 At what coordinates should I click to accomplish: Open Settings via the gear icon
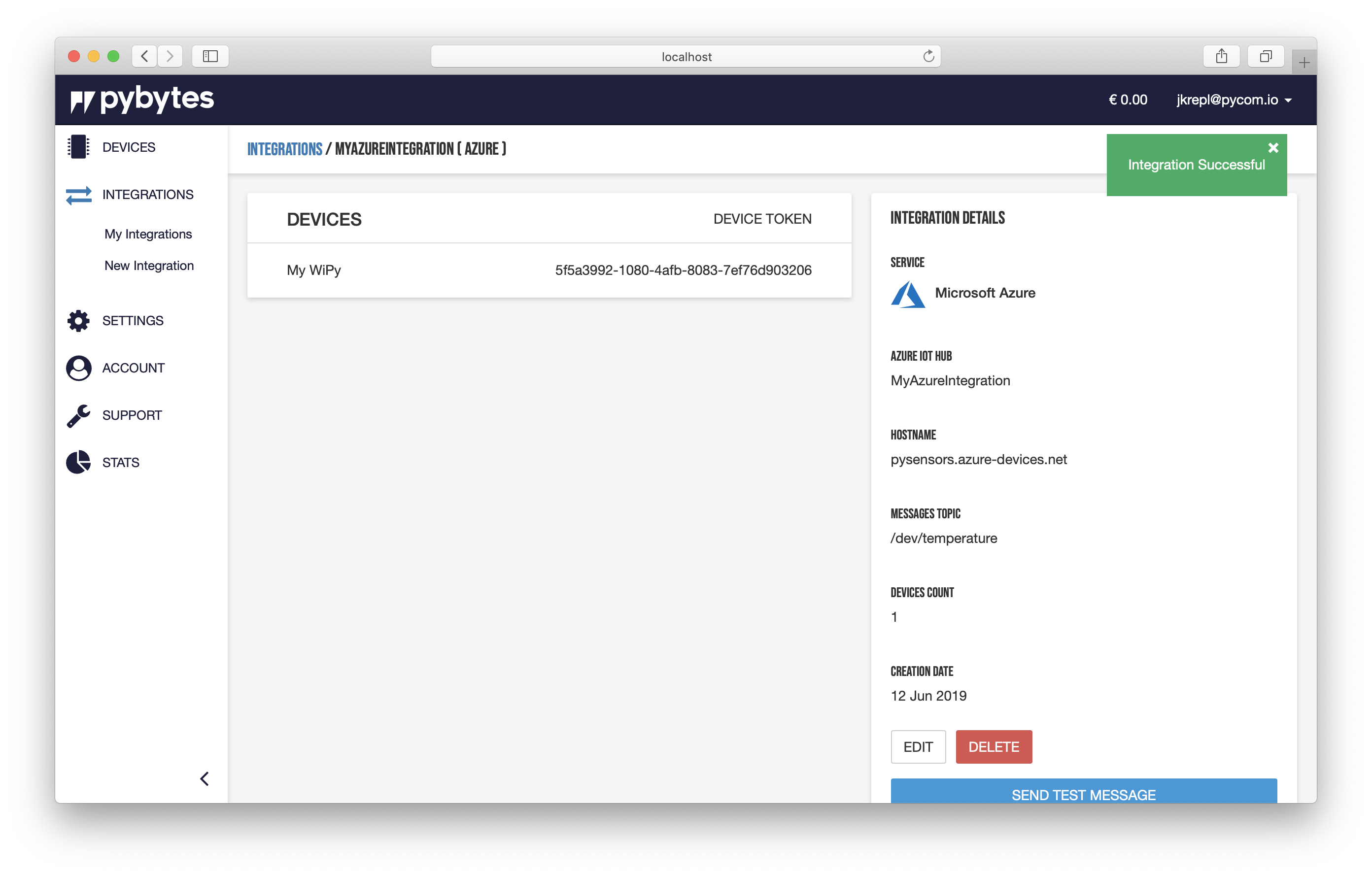coord(78,321)
